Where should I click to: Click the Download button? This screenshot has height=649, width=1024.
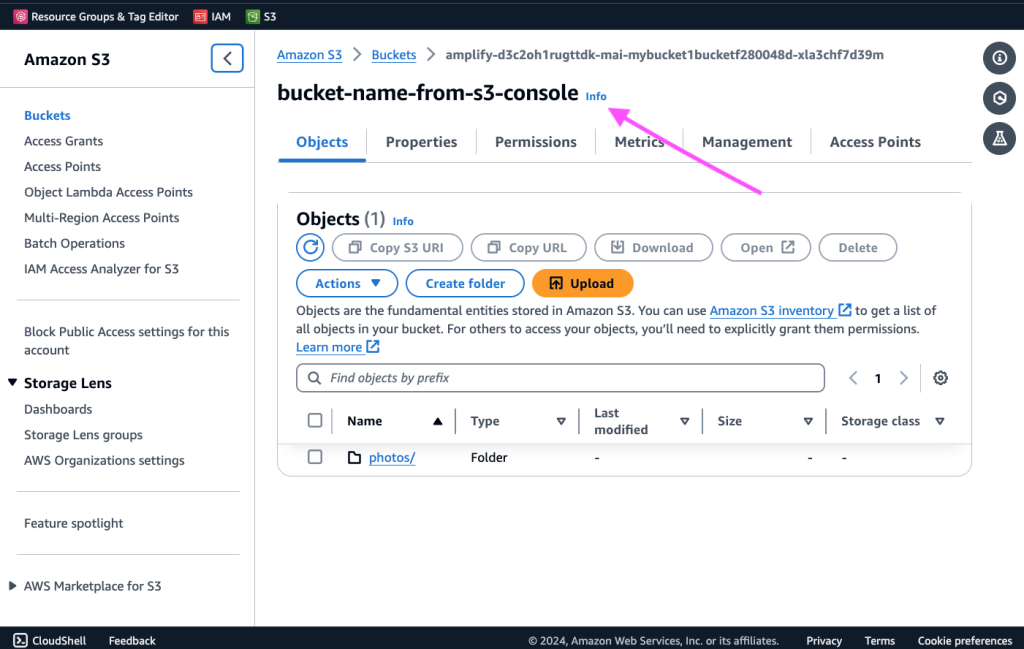(653, 247)
